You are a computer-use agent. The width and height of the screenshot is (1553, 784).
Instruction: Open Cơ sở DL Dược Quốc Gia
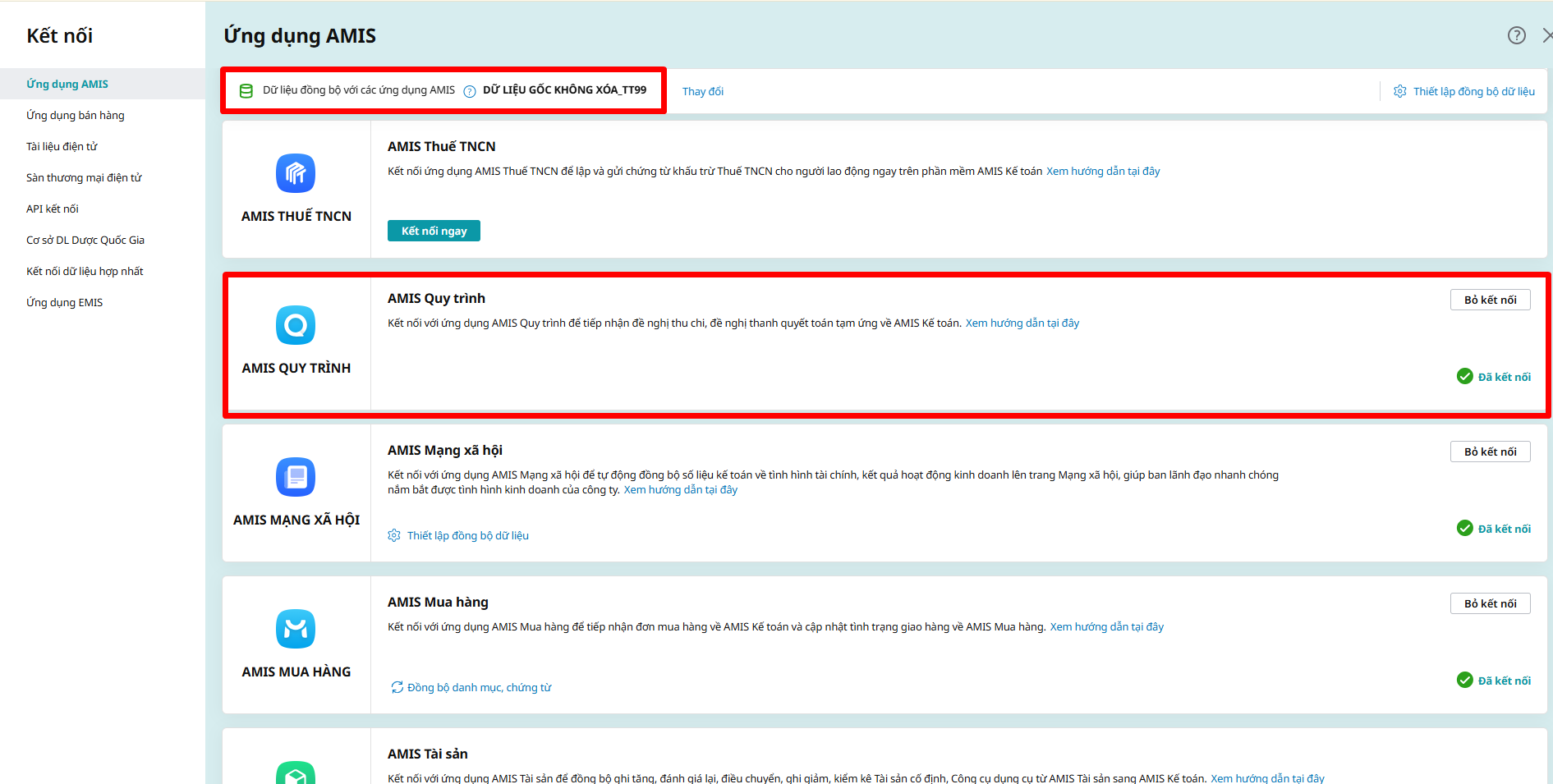tap(103, 240)
